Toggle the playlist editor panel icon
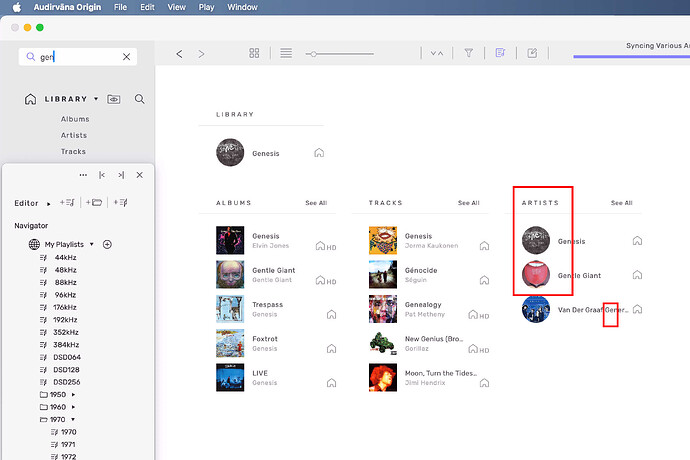690x460 pixels. click(500, 53)
